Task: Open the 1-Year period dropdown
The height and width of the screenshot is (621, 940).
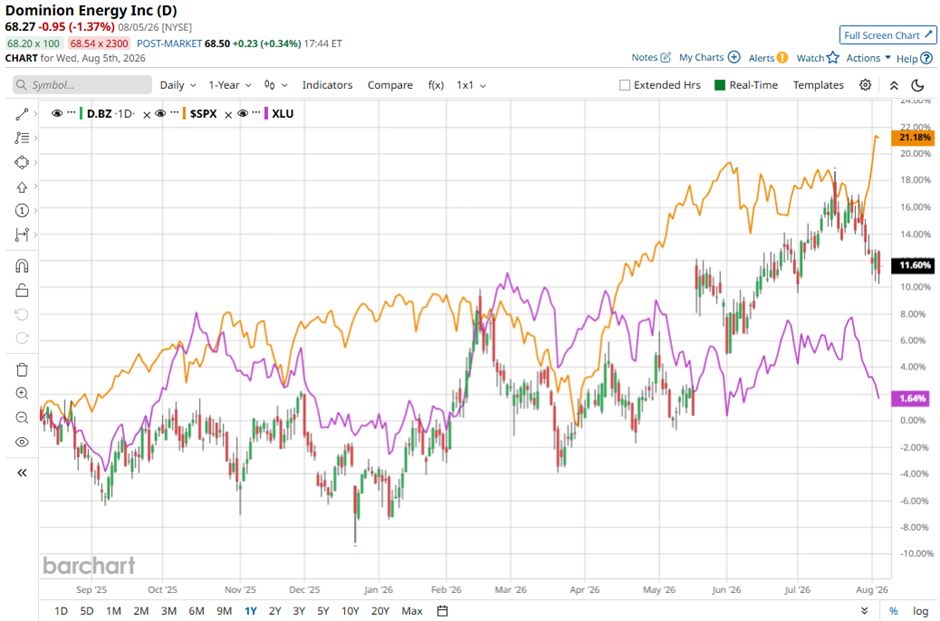Action: pos(230,85)
